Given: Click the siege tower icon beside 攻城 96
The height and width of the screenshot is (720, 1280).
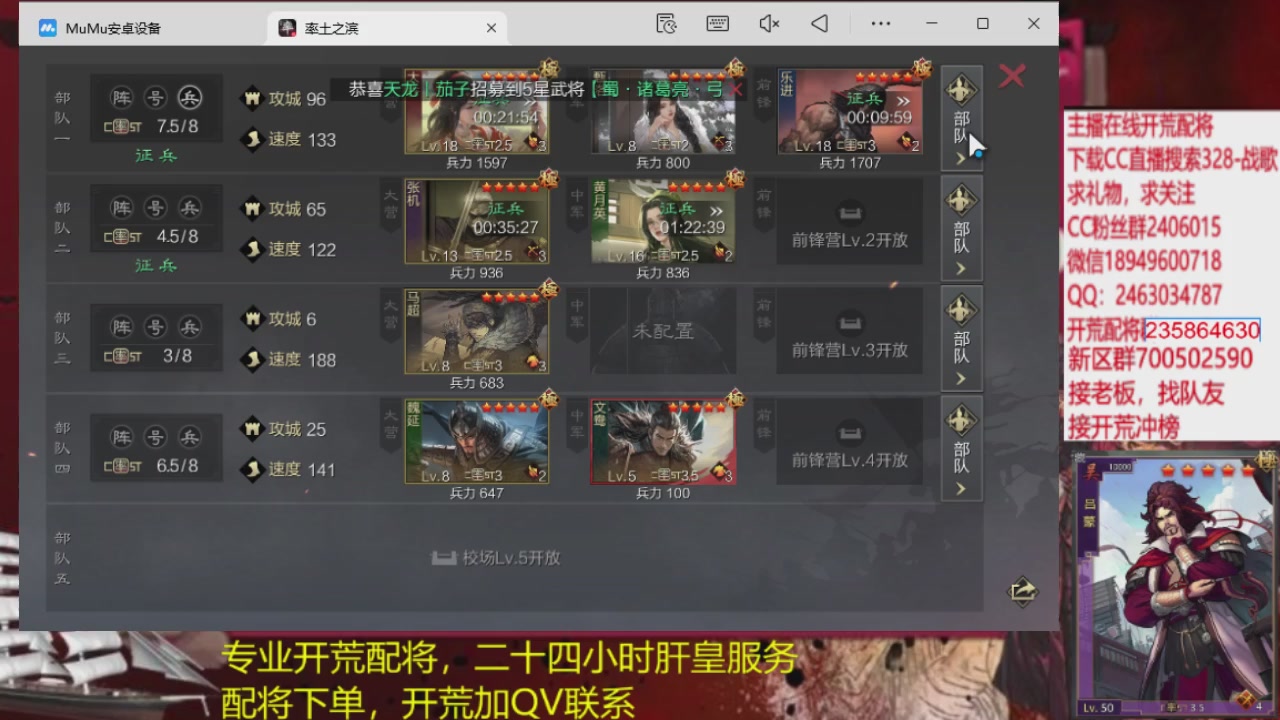Looking at the screenshot, I should click(252, 99).
